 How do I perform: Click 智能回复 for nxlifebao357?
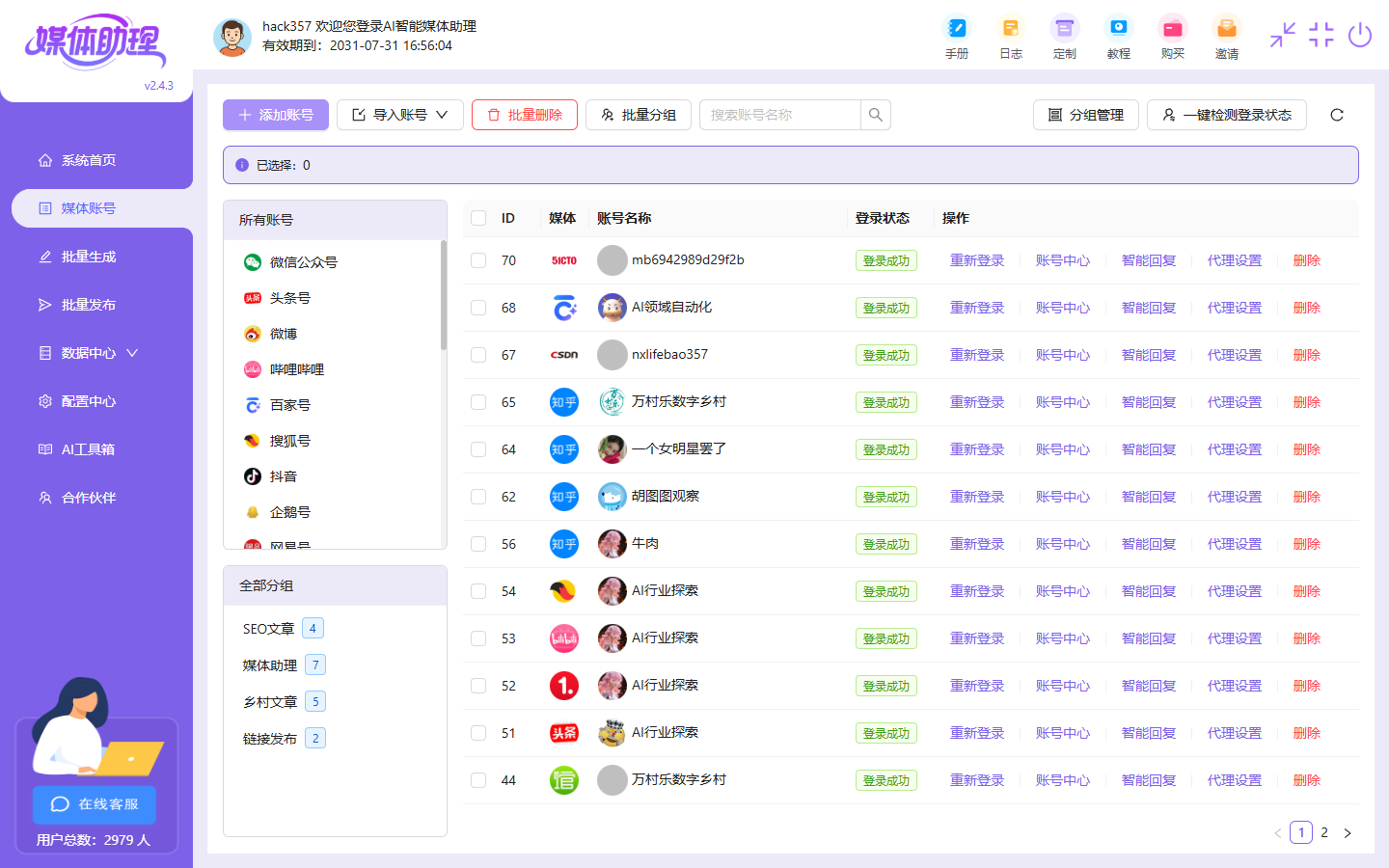(1149, 355)
